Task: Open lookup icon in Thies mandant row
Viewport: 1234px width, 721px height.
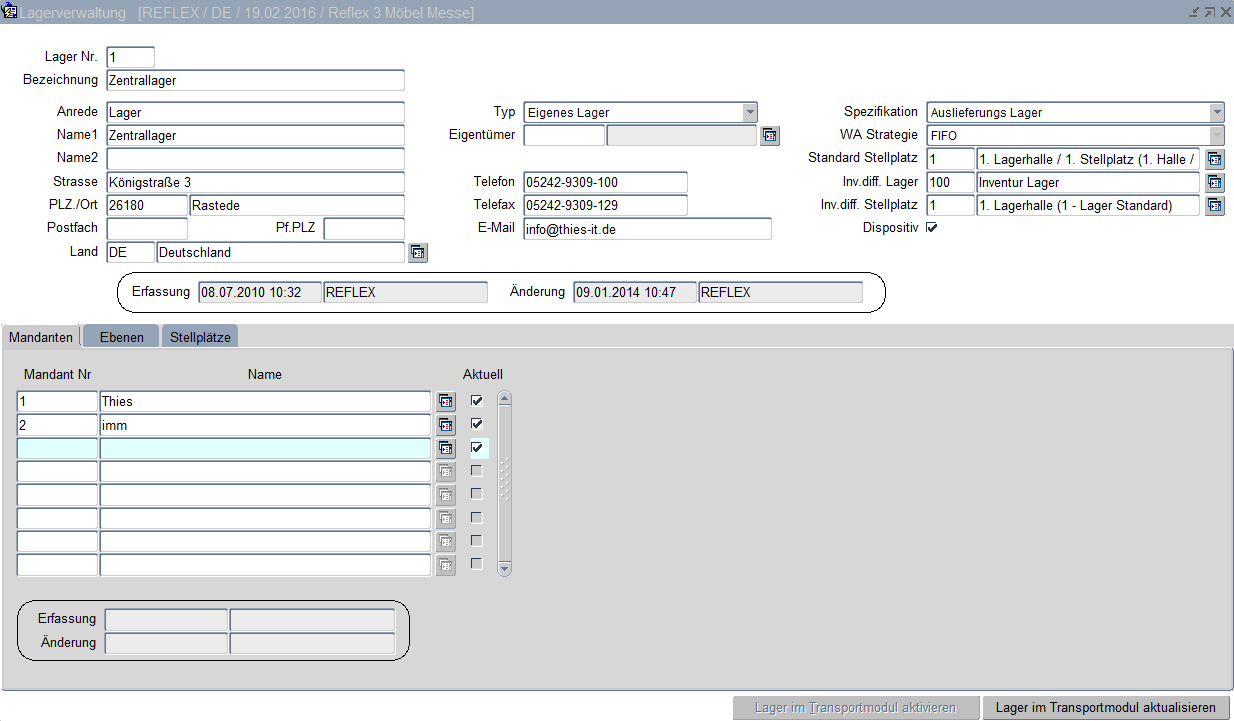Action: 446,402
